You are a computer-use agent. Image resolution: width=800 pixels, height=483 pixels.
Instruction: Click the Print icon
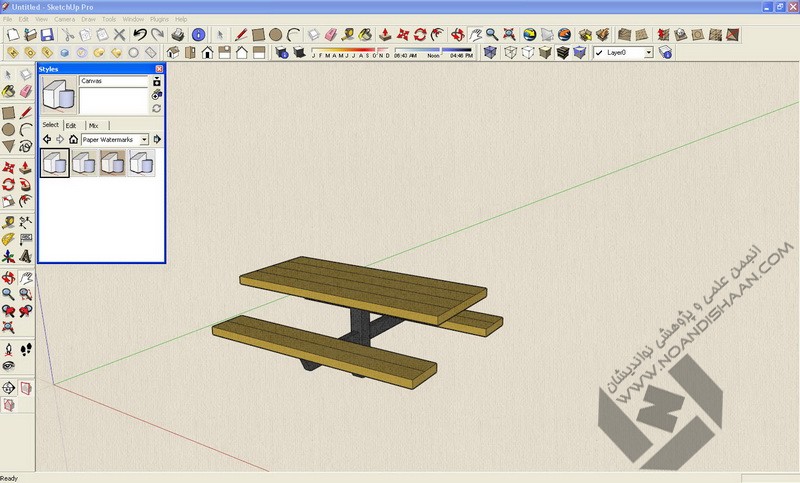point(177,34)
